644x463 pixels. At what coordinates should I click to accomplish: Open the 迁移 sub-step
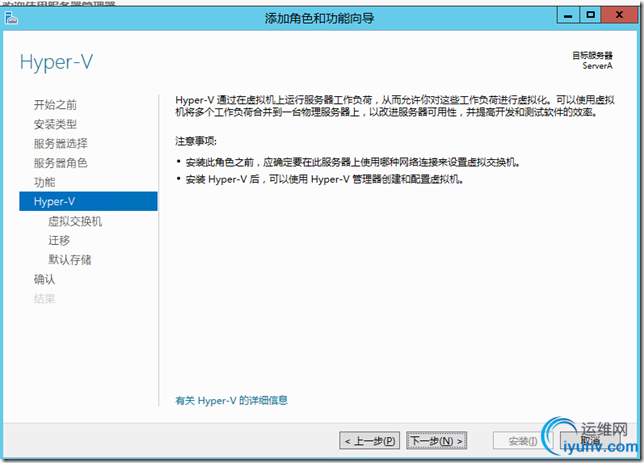[59, 240]
